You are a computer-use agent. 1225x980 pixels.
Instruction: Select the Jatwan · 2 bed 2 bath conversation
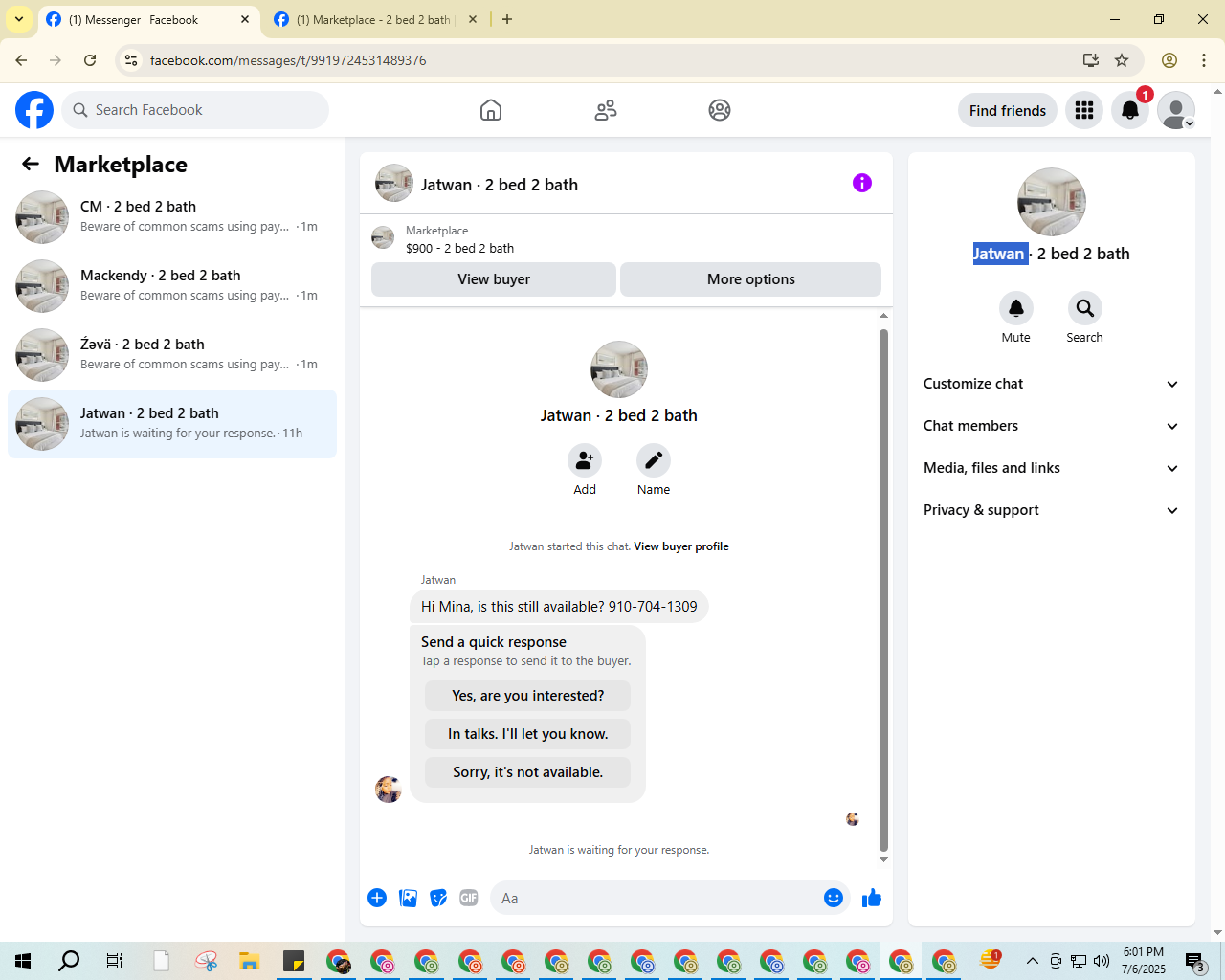[172, 424]
